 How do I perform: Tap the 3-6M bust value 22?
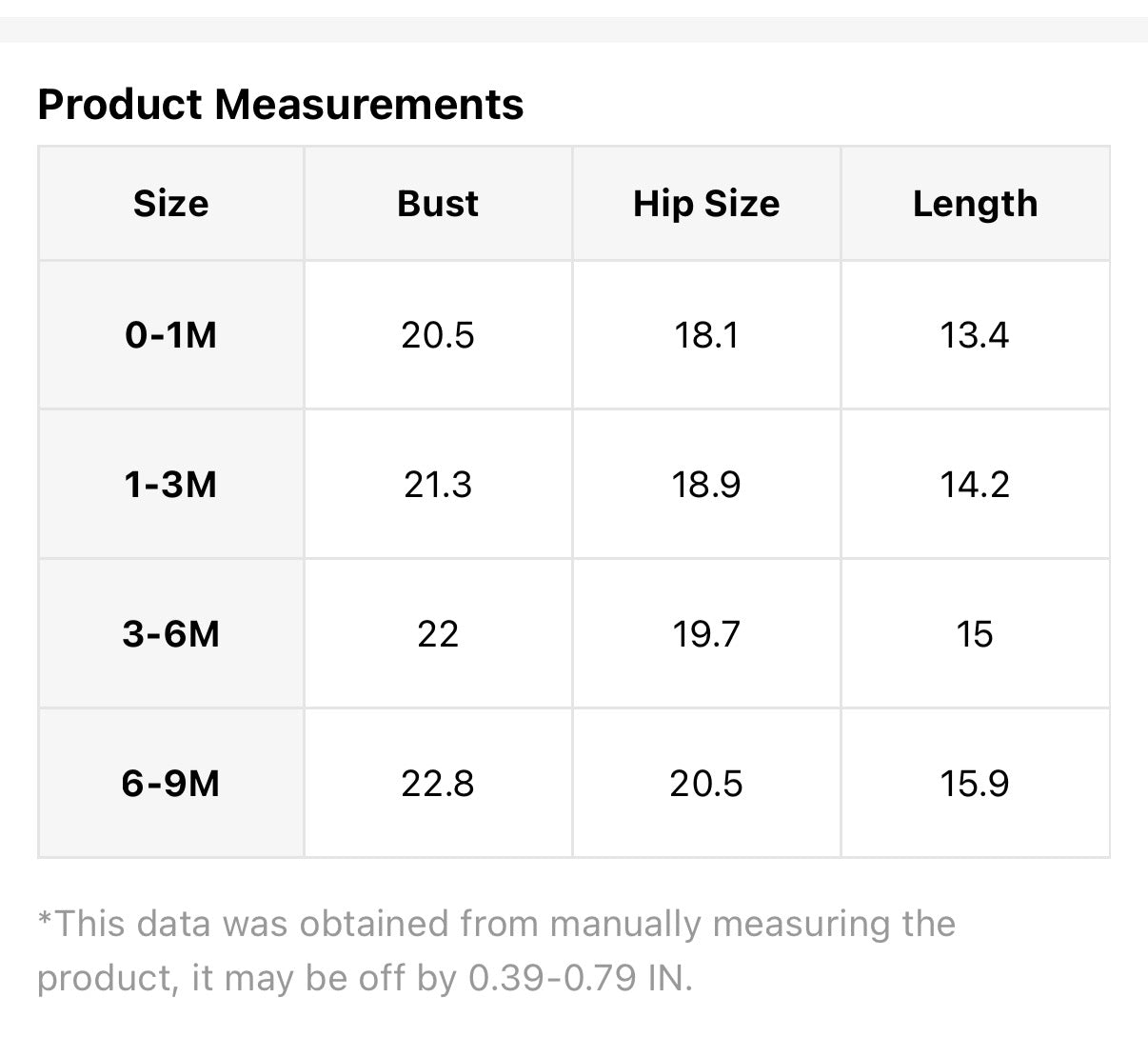(438, 634)
